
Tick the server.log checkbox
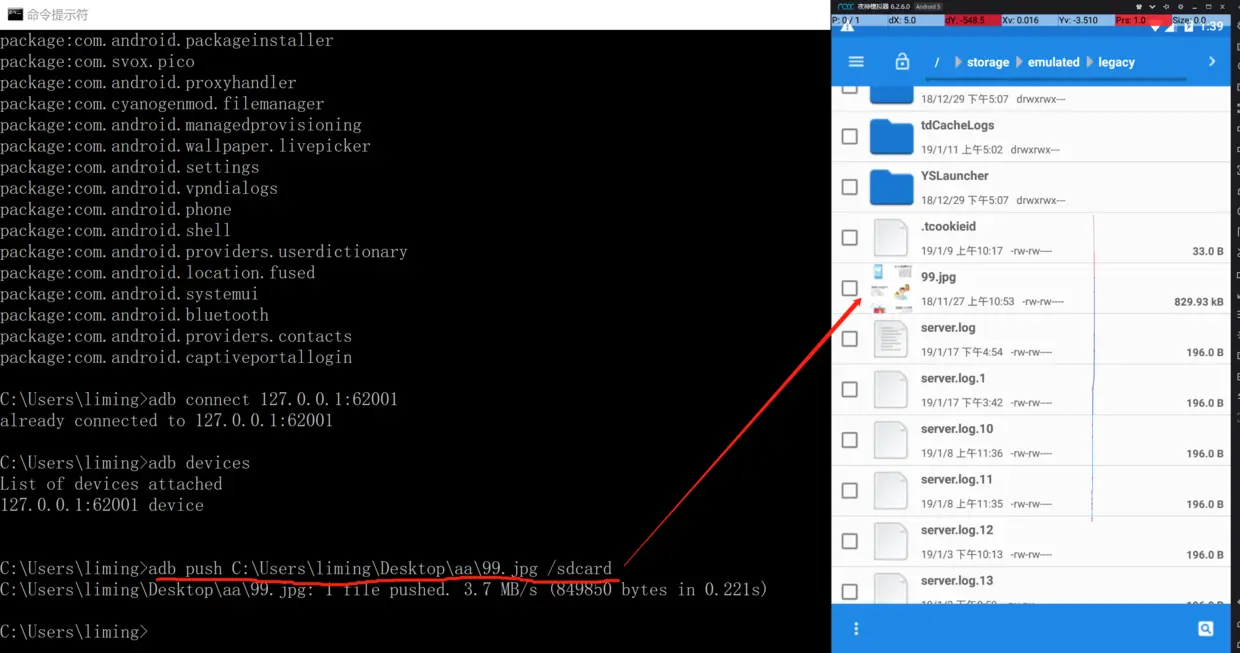tap(850, 339)
